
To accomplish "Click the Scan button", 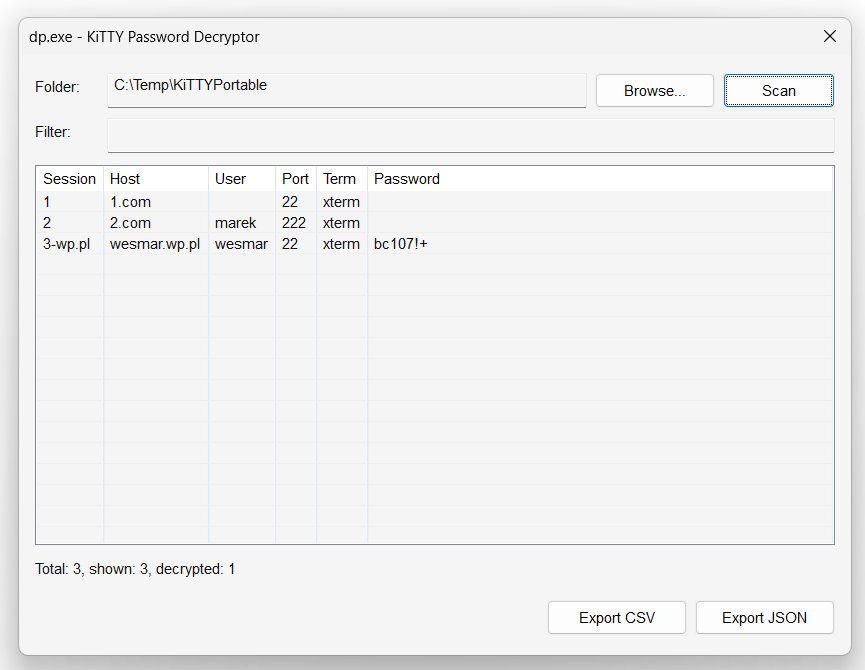I will coord(778,90).
